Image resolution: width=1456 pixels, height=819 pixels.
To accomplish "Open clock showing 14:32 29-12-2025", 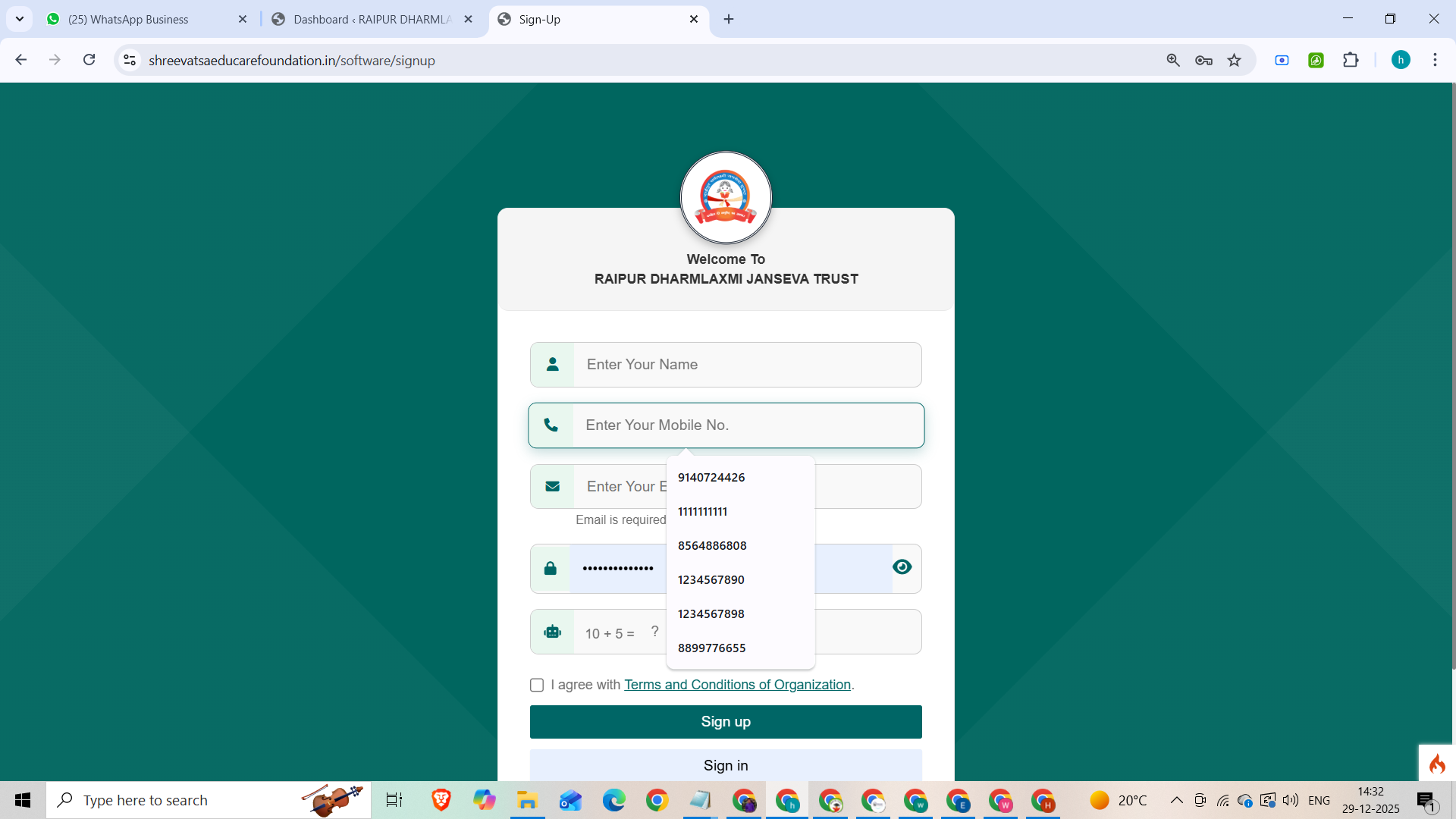I will pyautogui.click(x=1370, y=800).
